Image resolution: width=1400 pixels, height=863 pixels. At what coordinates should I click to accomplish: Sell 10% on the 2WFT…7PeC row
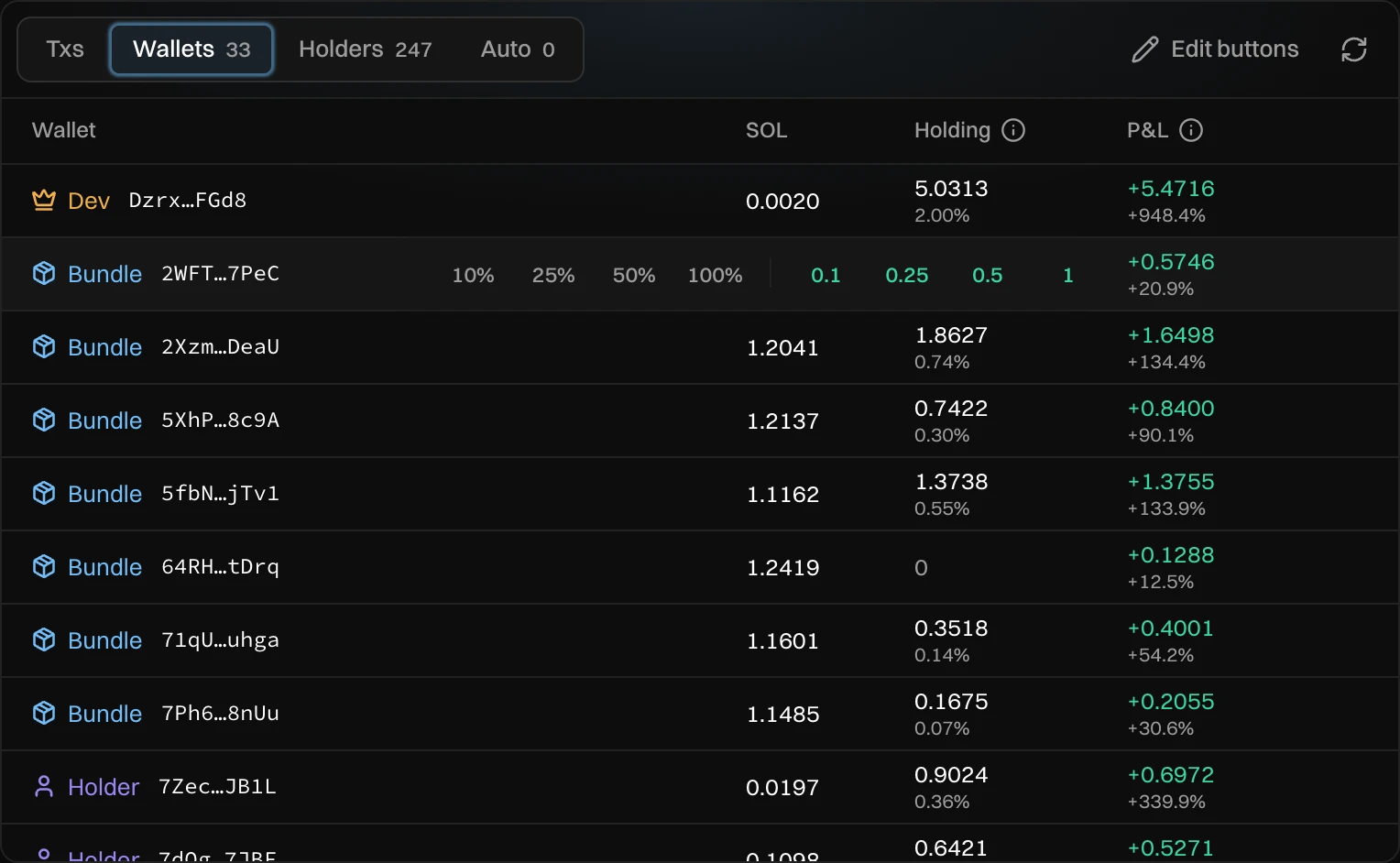(473, 275)
